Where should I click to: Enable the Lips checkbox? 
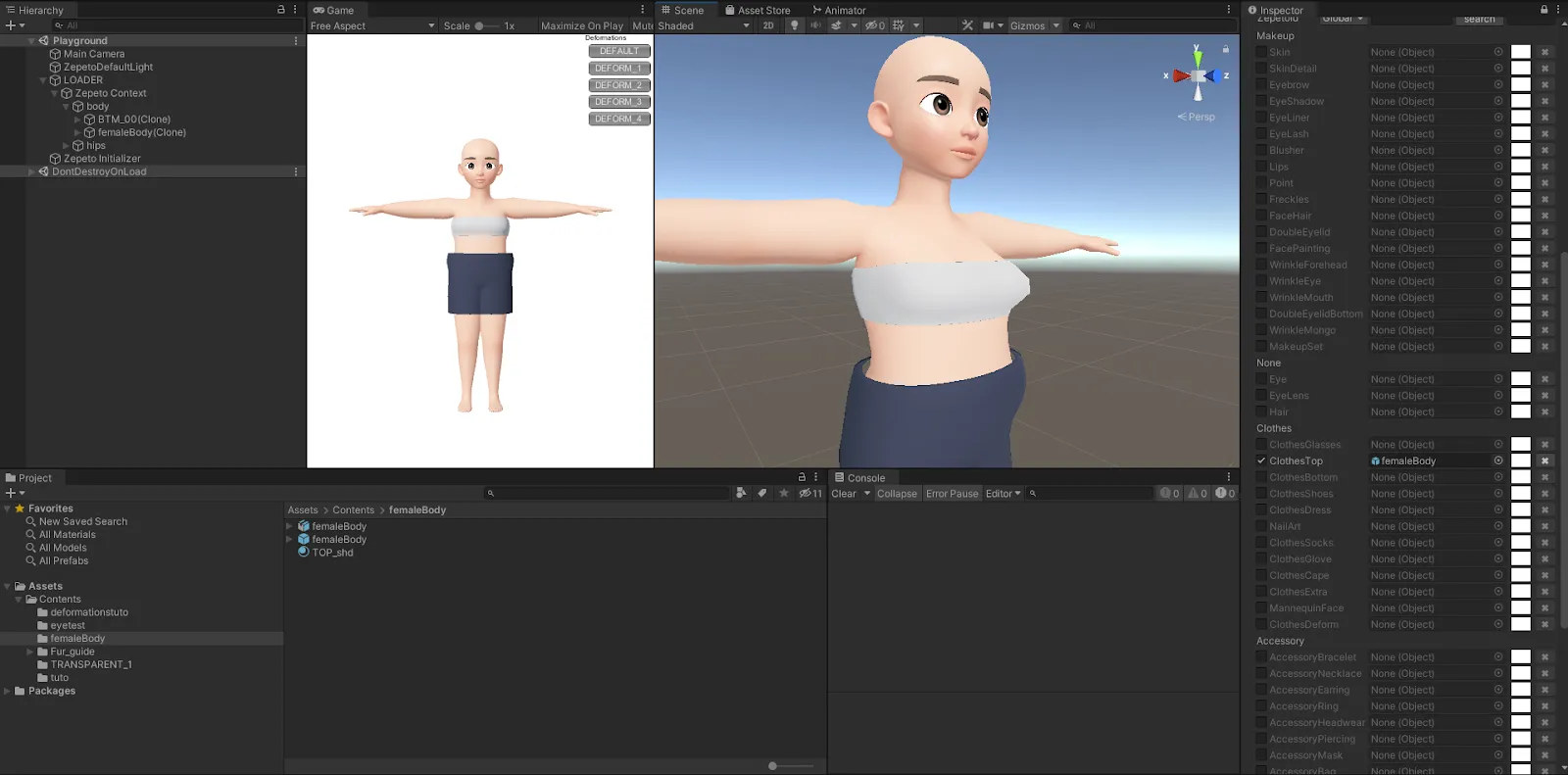[x=1261, y=167]
